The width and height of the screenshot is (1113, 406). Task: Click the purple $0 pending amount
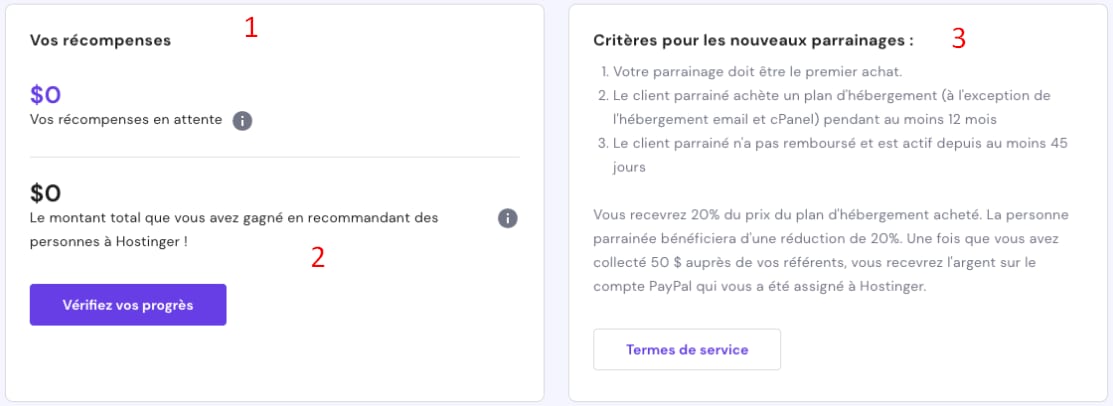coord(46,95)
